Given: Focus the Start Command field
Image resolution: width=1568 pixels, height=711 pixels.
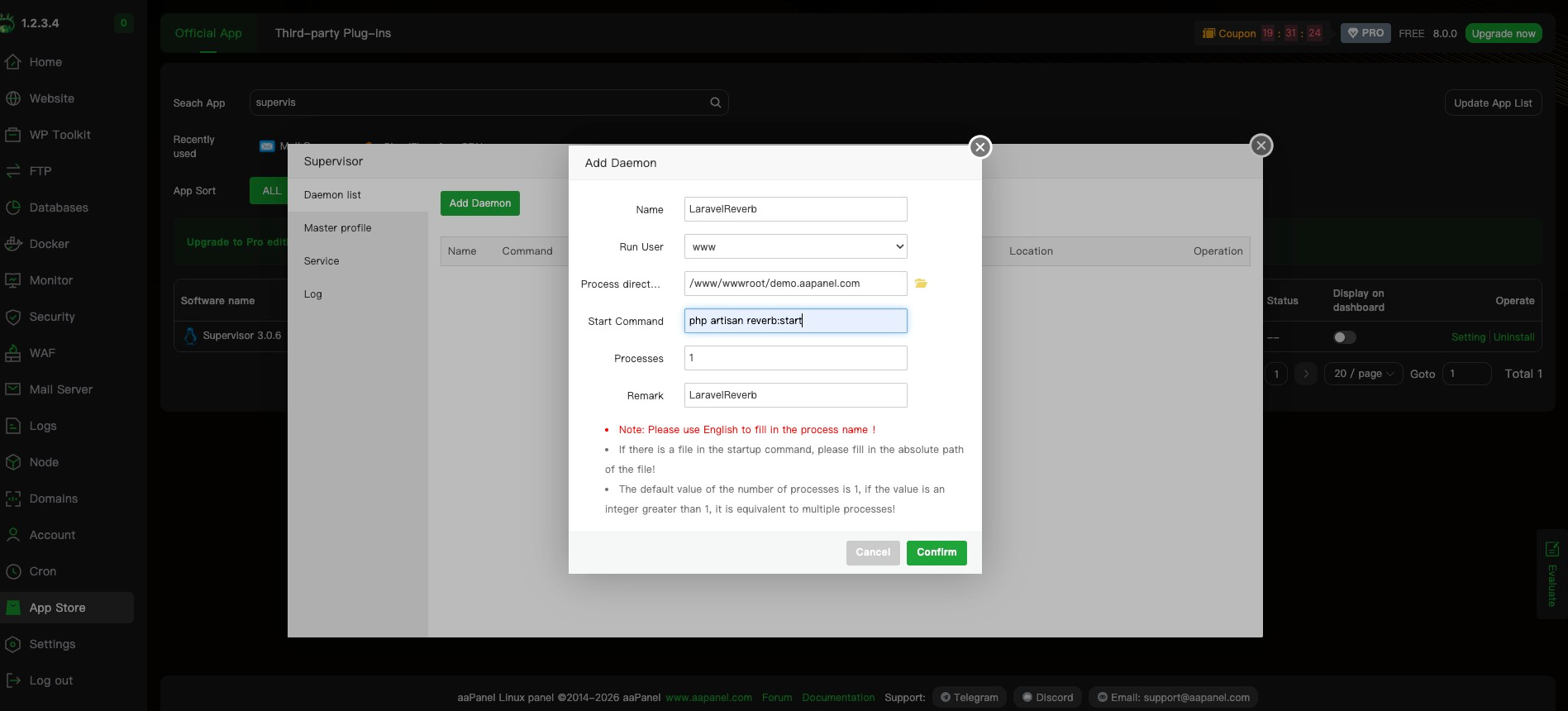Looking at the screenshot, I should [796, 321].
